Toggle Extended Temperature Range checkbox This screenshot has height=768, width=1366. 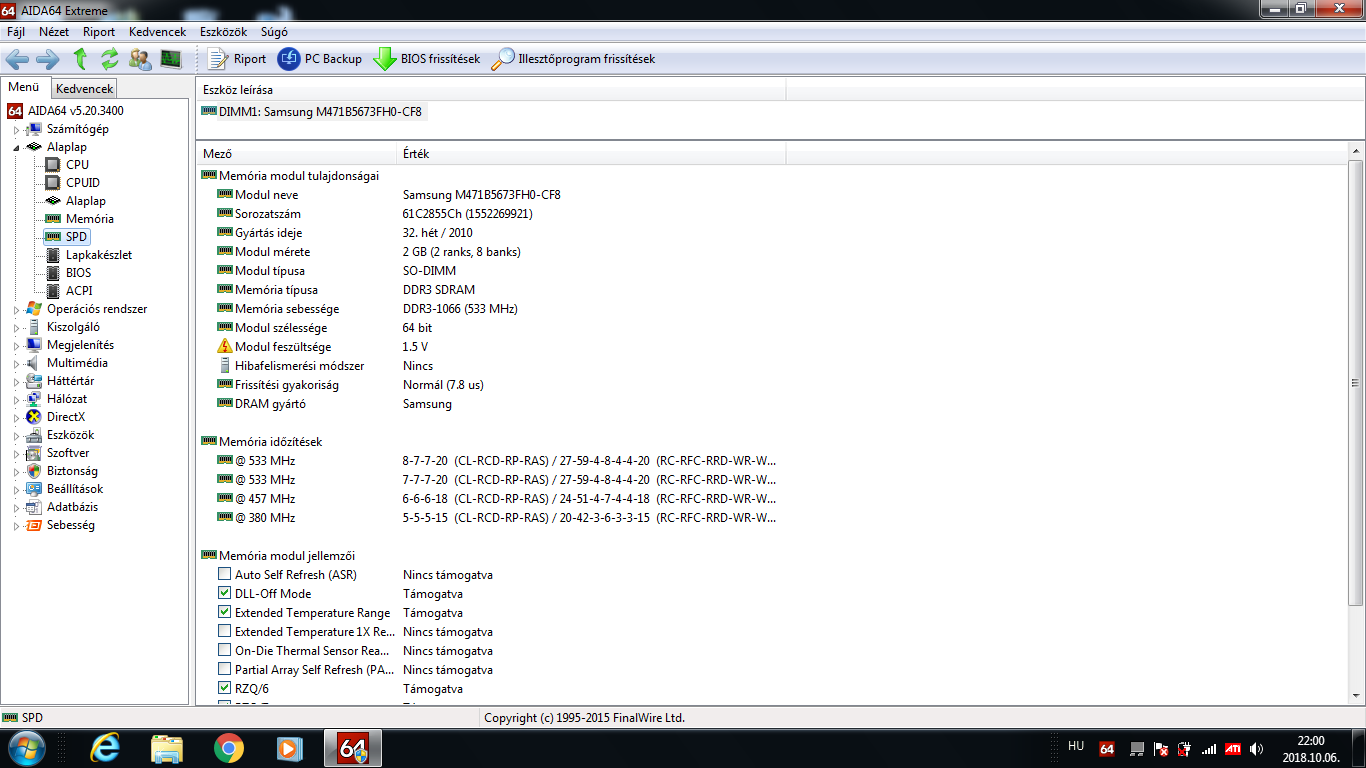224,613
